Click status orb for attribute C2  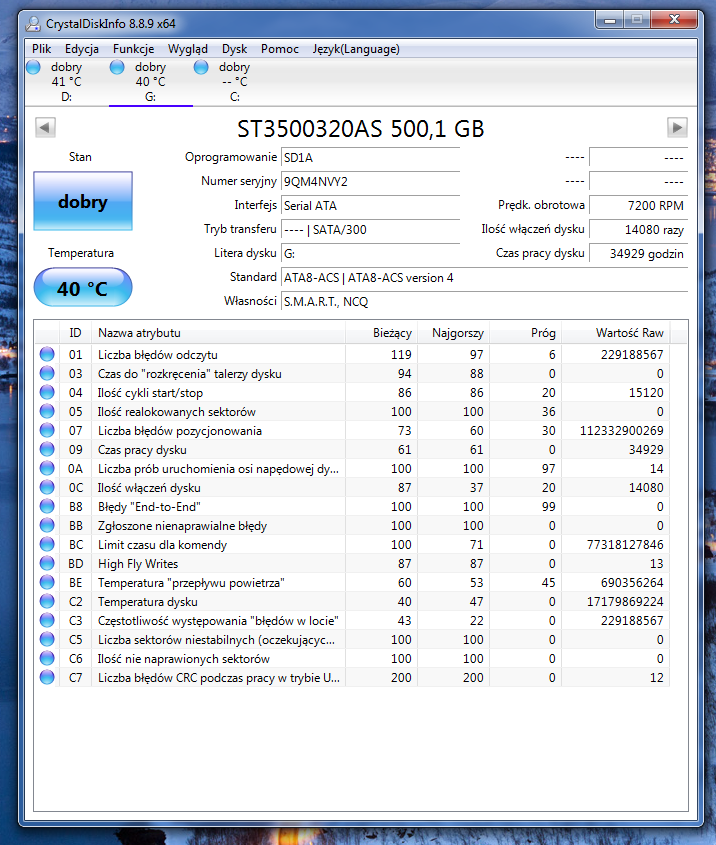[x=47, y=601]
